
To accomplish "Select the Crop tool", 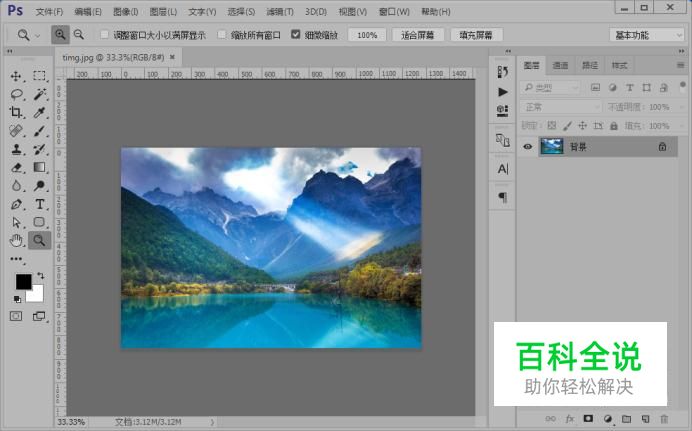I will click(16, 112).
